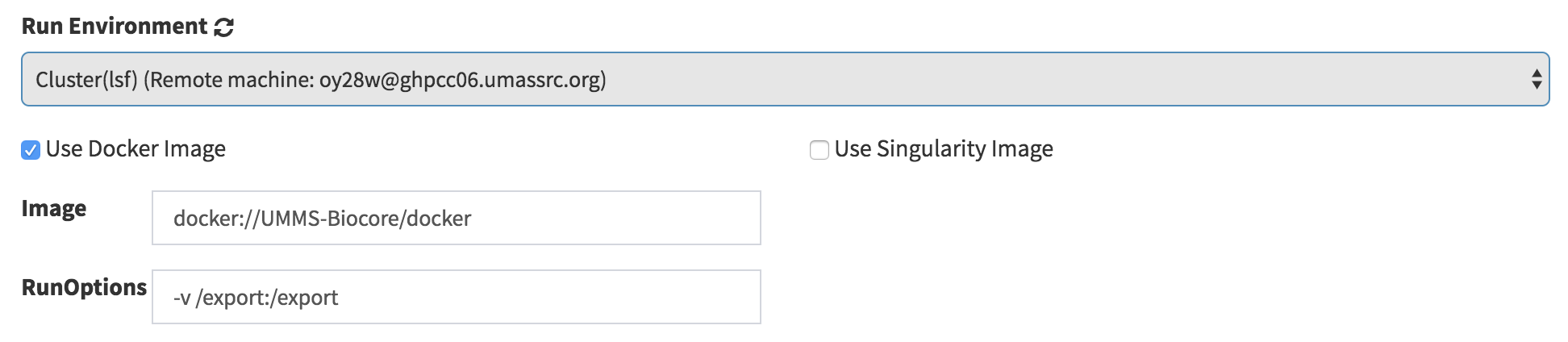This screenshot has width=1568, height=342.
Task: Focus the RunOptions input field
Action: coord(457,297)
